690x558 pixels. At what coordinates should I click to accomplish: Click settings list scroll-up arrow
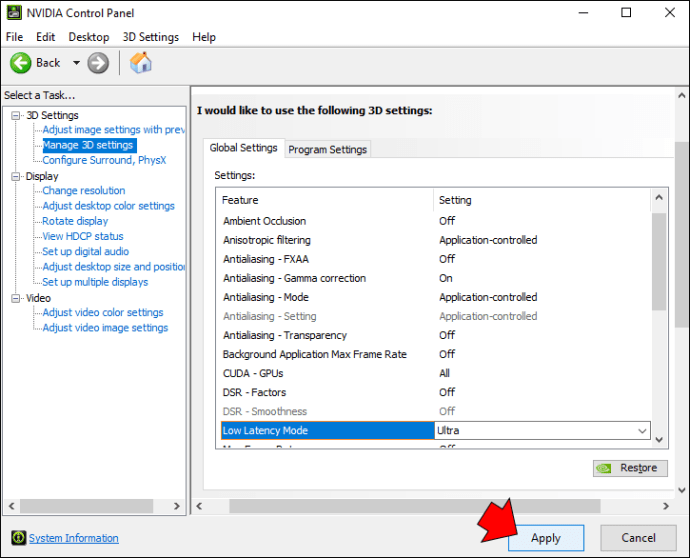(659, 198)
